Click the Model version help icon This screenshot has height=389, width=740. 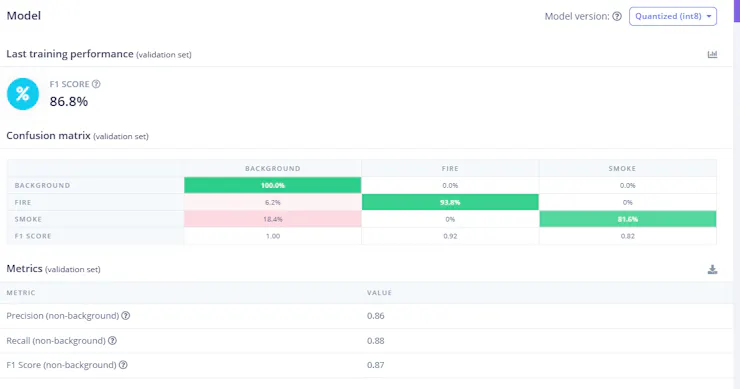(x=617, y=17)
